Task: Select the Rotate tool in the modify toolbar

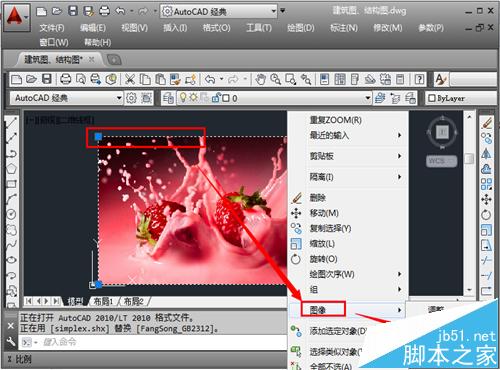Action: click(486, 215)
